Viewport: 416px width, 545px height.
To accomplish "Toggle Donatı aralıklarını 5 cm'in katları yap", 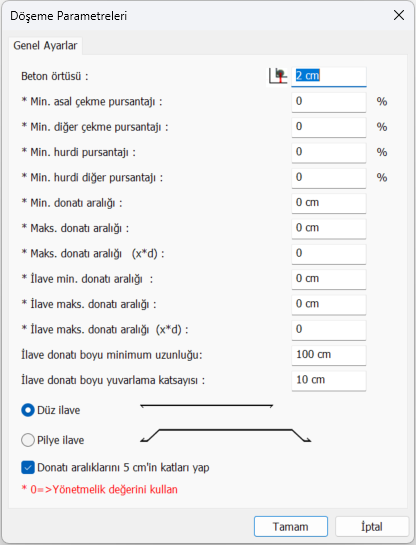I will pyautogui.click(x=28, y=467).
